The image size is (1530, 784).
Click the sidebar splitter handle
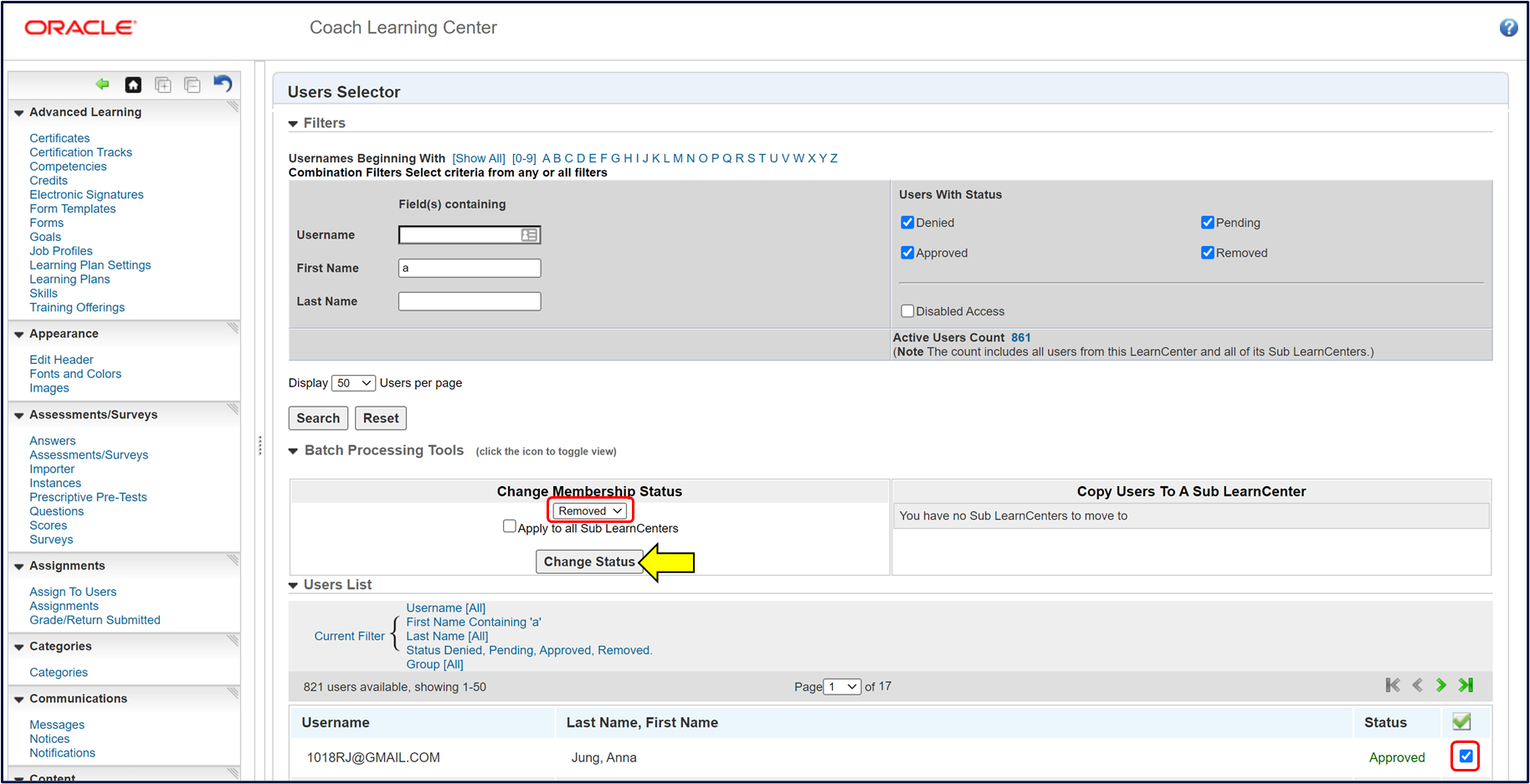tap(260, 445)
